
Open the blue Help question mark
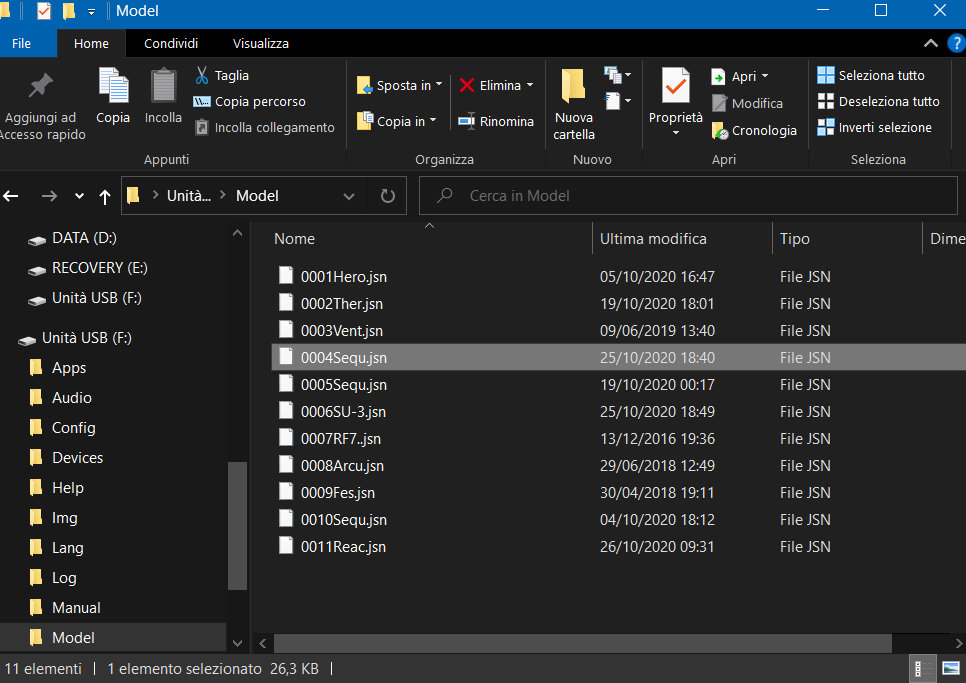(x=957, y=43)
